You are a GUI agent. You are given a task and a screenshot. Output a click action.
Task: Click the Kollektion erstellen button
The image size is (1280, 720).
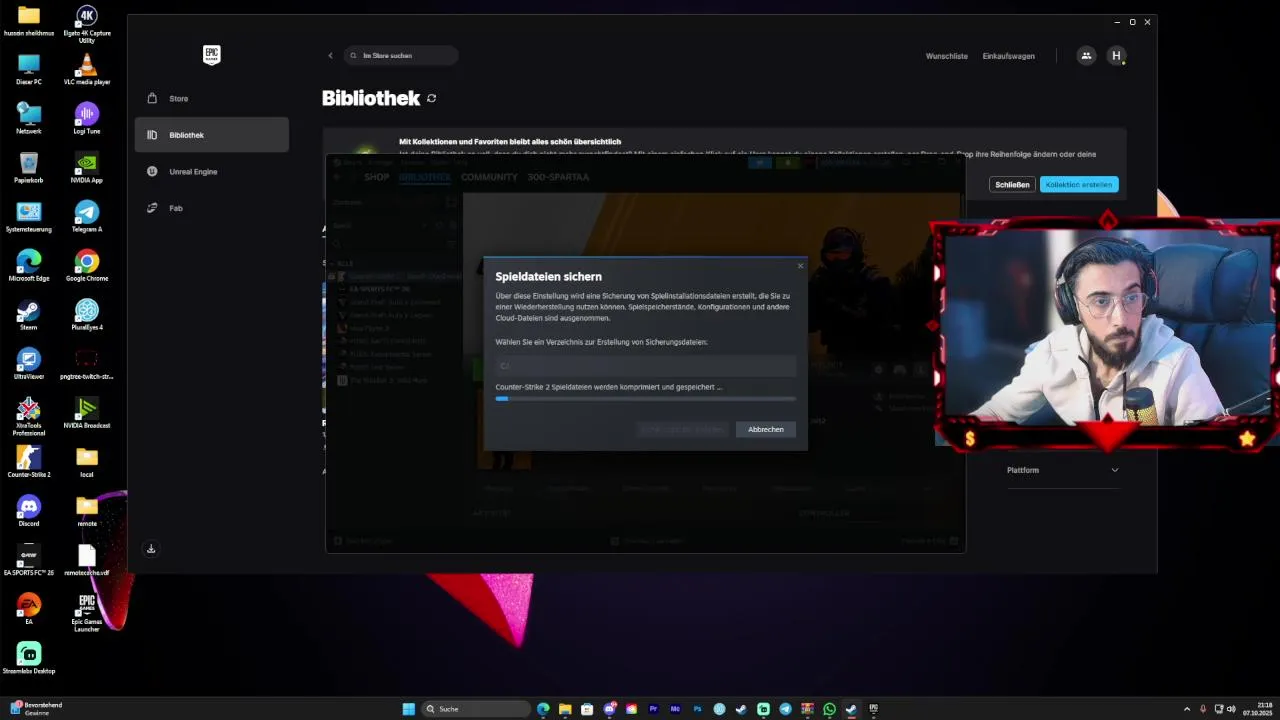1078,184
